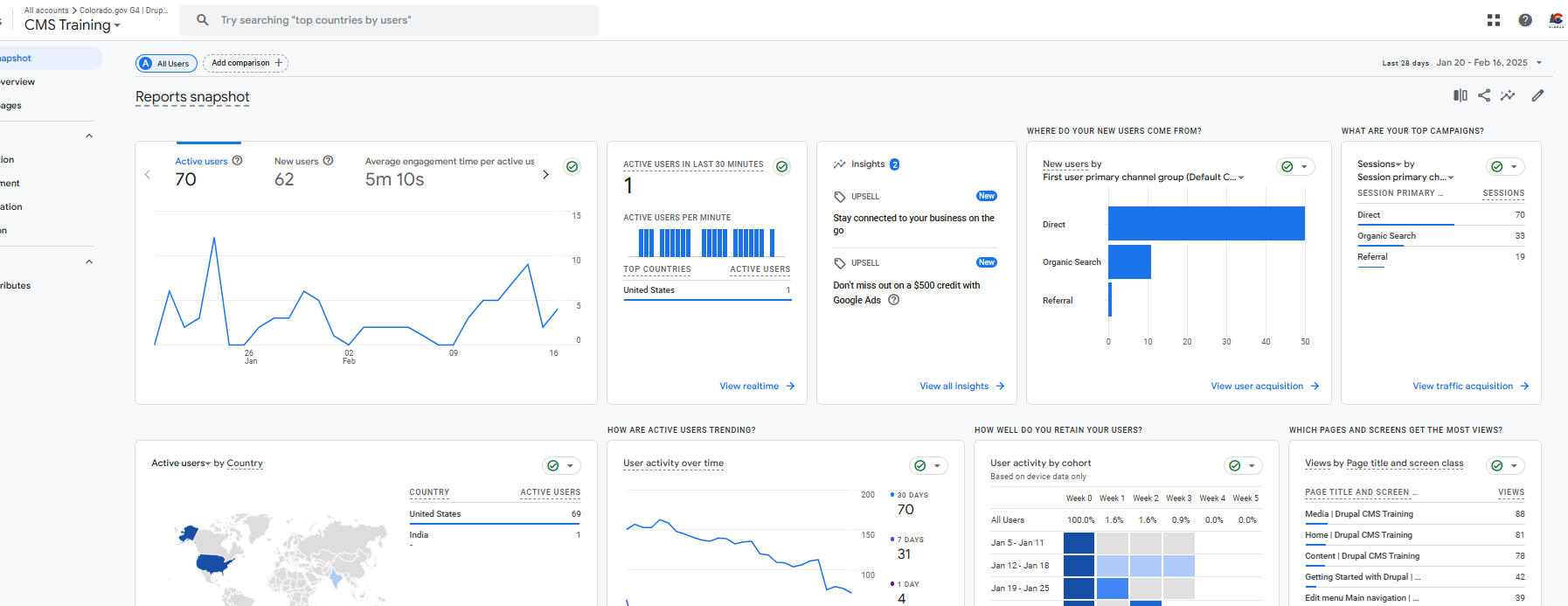Open the Active users by Country metric dropdown
The height and width of the screenshot is (606, 1568).
pos(181,463)
